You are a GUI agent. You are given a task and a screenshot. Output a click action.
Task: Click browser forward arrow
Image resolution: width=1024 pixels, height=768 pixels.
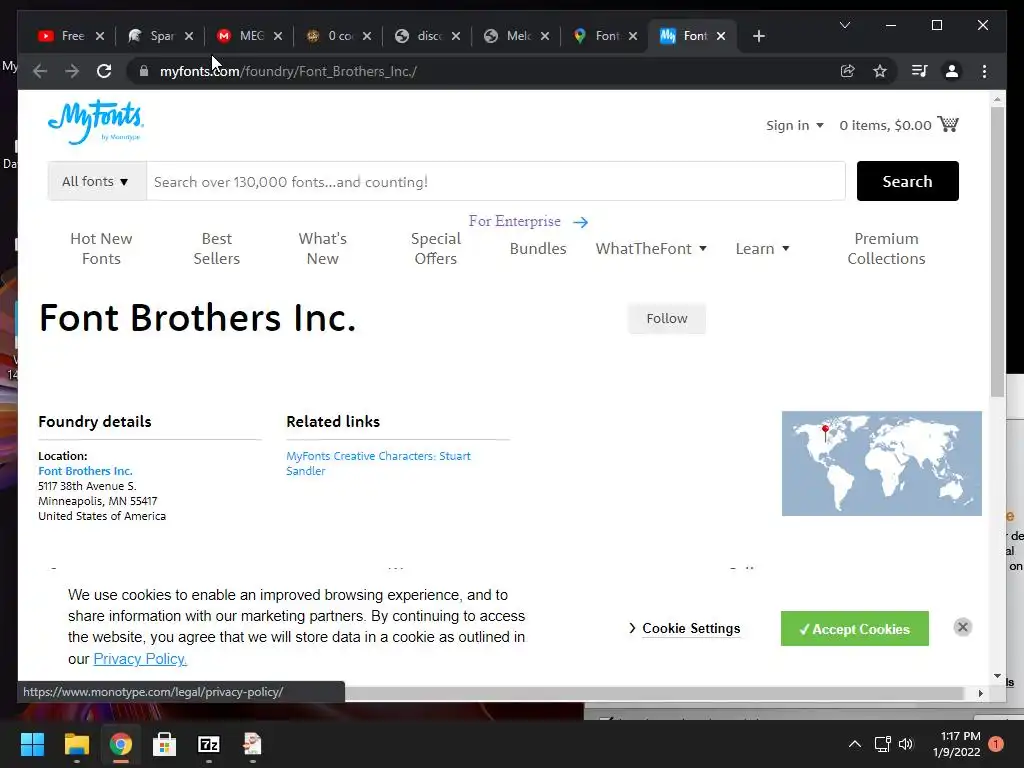pyautogui.click(x=72, y=71)
